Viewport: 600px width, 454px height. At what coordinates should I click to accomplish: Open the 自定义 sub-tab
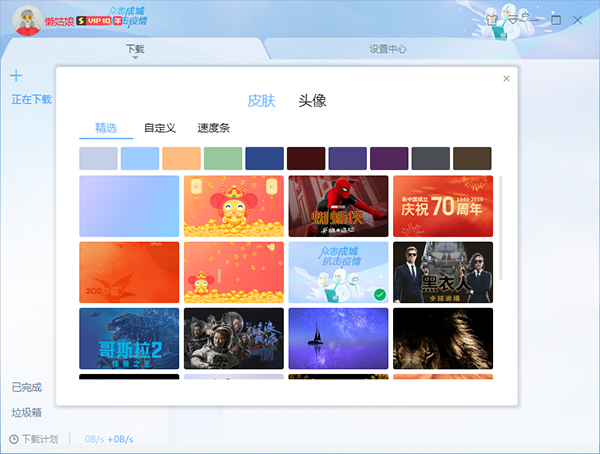pyautogui.click(x=160, y=128)
